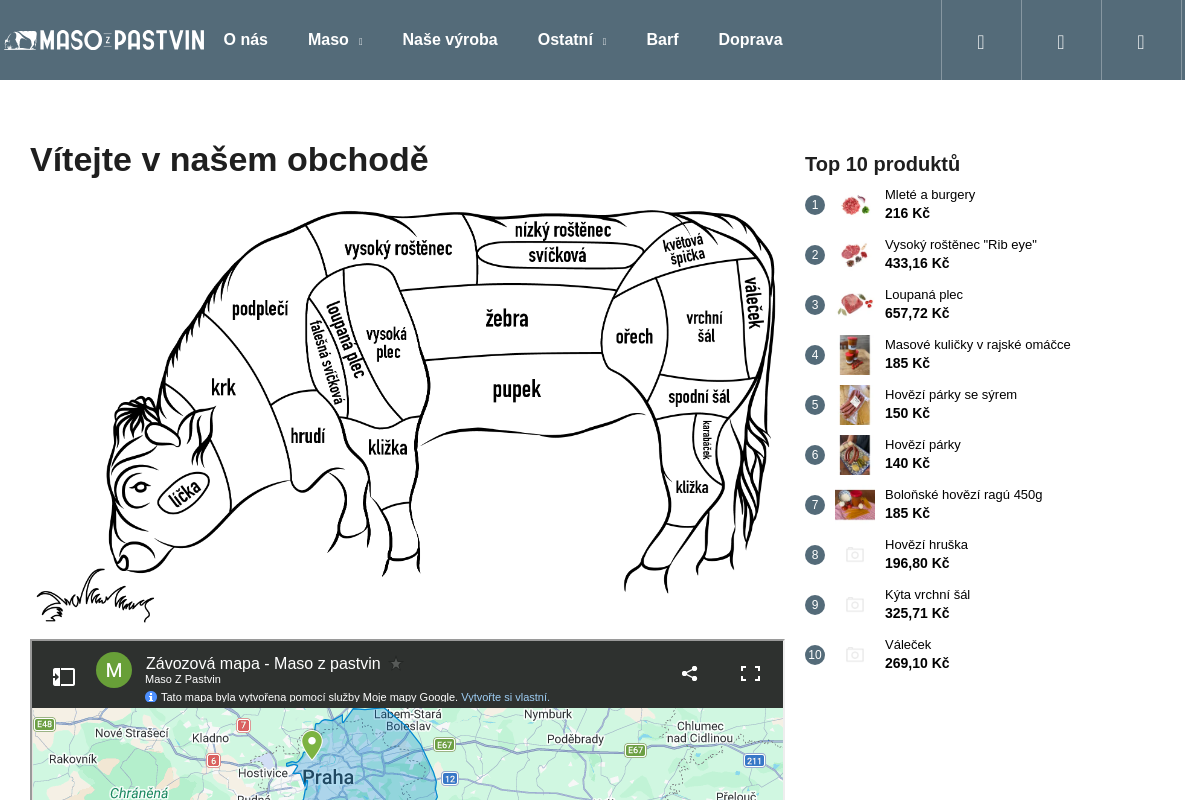
Task: Toggle the map legend sidebar panel
Action: pos(64,677)
